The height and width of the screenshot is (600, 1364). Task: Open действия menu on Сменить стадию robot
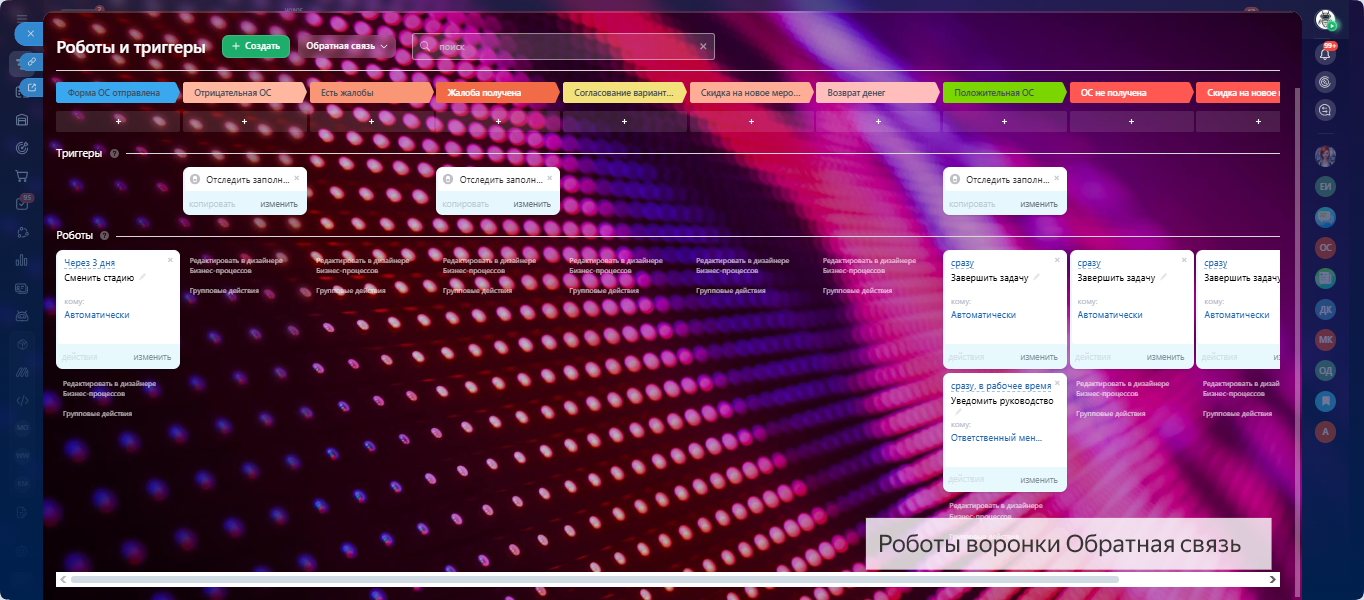coord(80,357)
